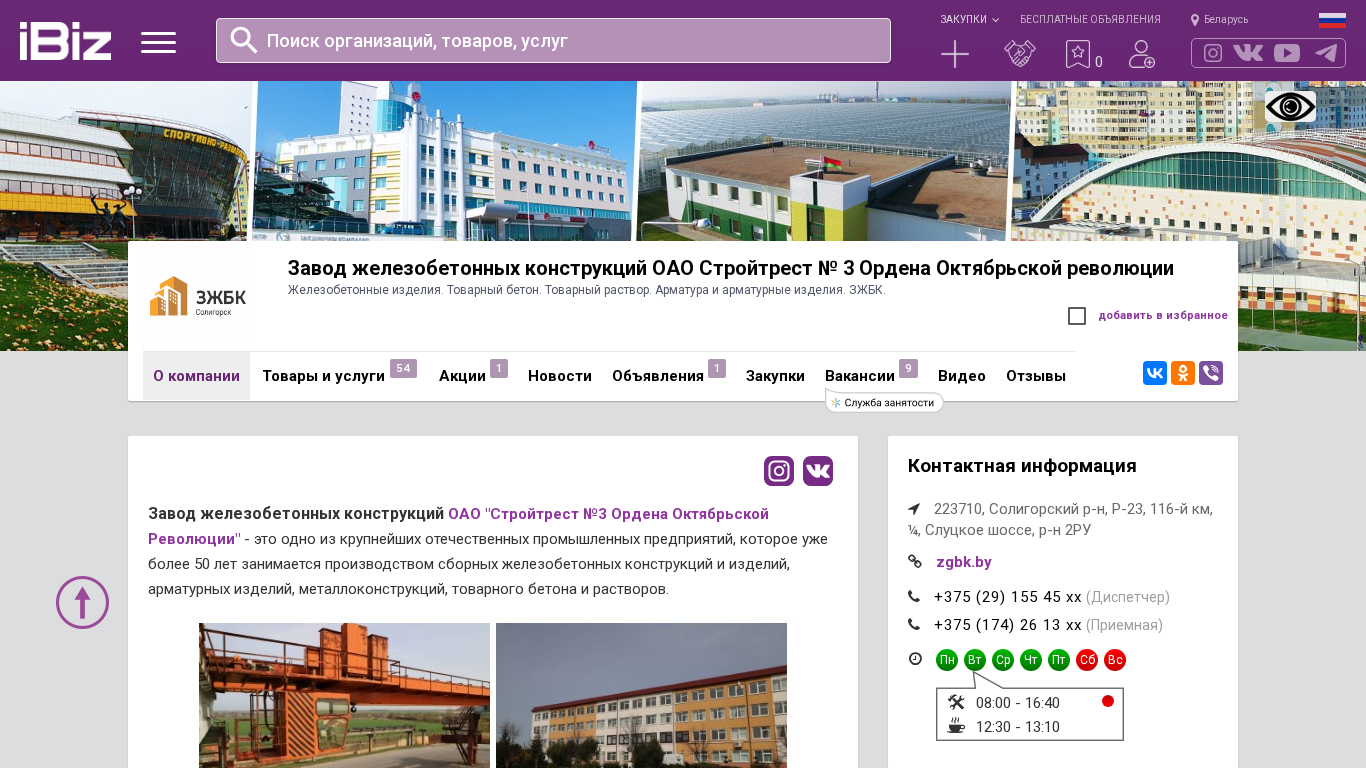Screen dimensions: 1366x768
Task: Click the ЗЖБК company logo
Action: click(x=198, y=297)
